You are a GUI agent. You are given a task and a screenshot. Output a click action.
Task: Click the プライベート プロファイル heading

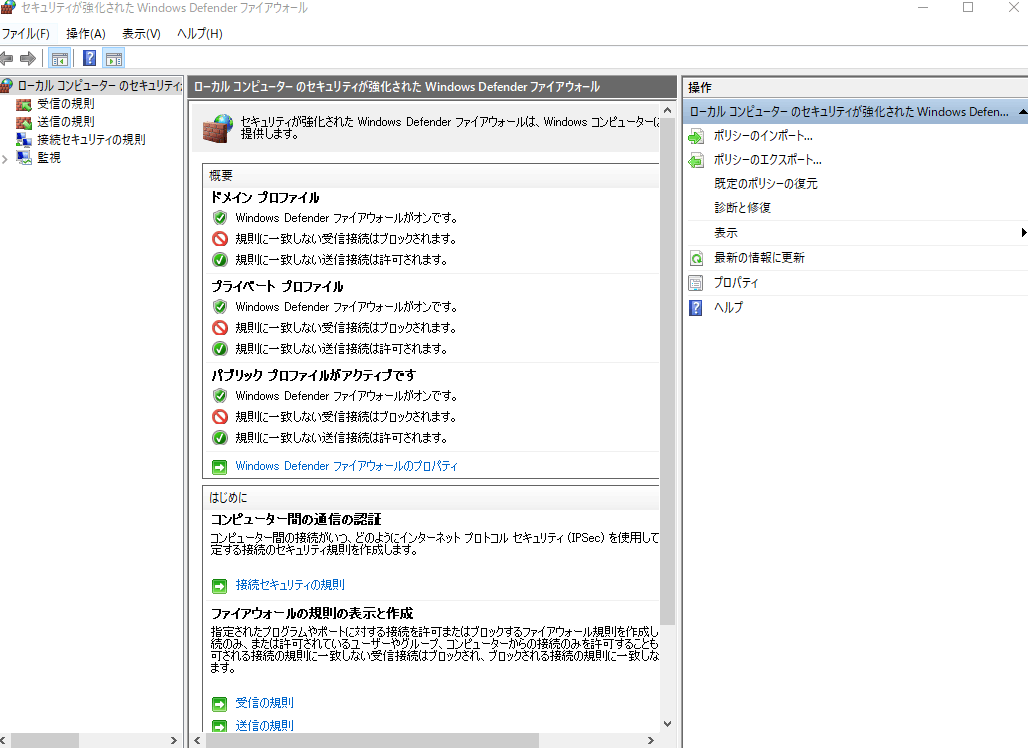[x=277, y=286]
